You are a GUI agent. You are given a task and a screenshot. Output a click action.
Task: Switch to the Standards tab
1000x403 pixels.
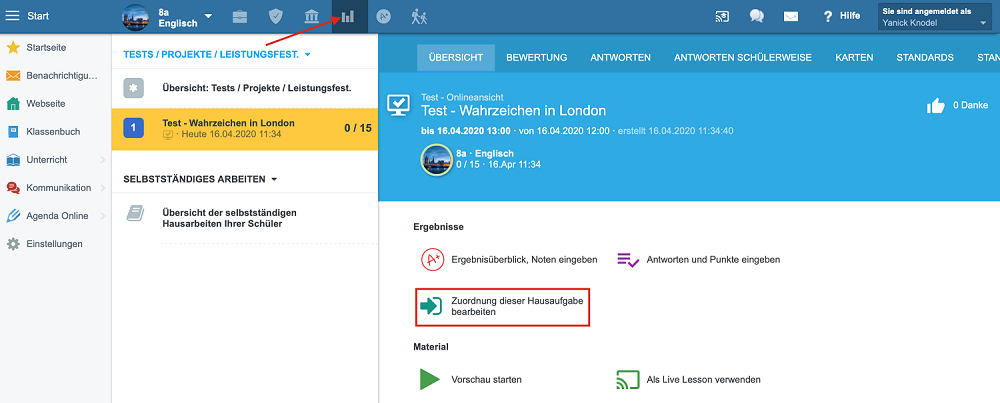[x=925, y=57]
